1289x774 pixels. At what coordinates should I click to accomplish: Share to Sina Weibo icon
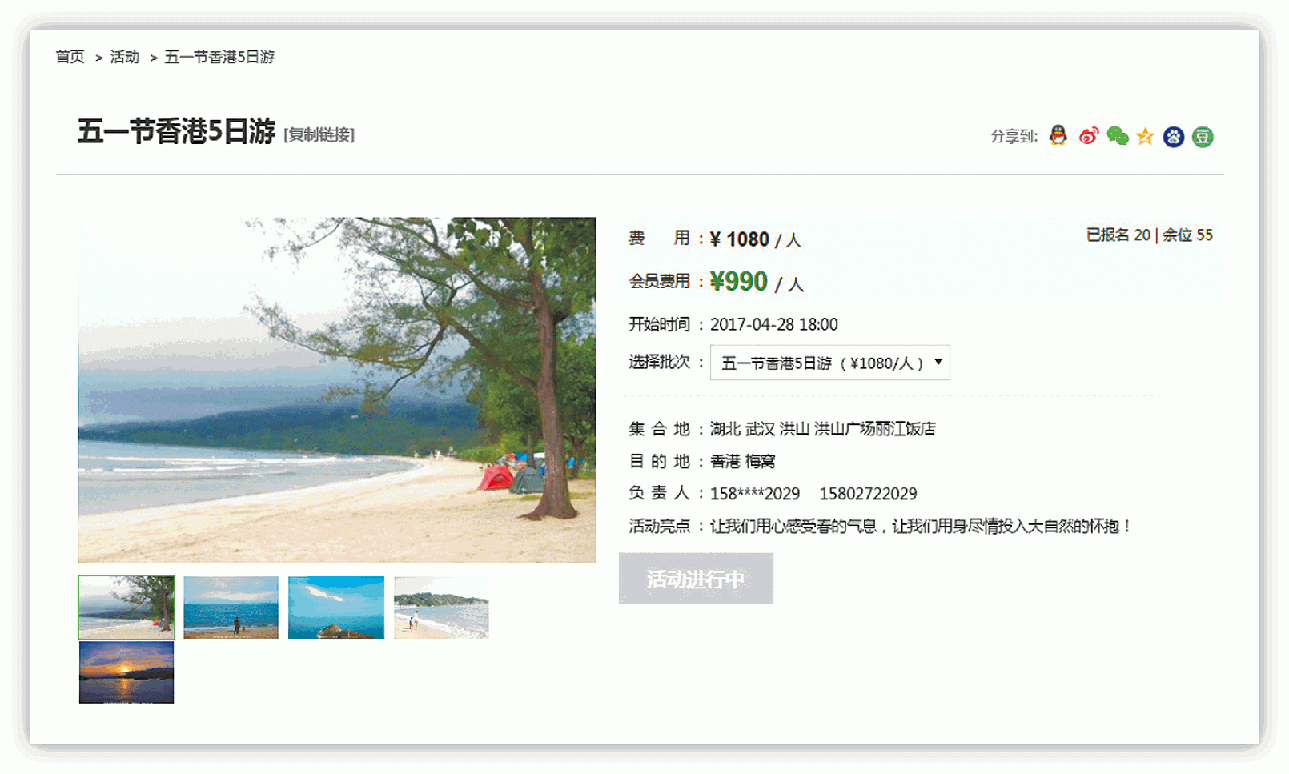tap(1089, 136)
